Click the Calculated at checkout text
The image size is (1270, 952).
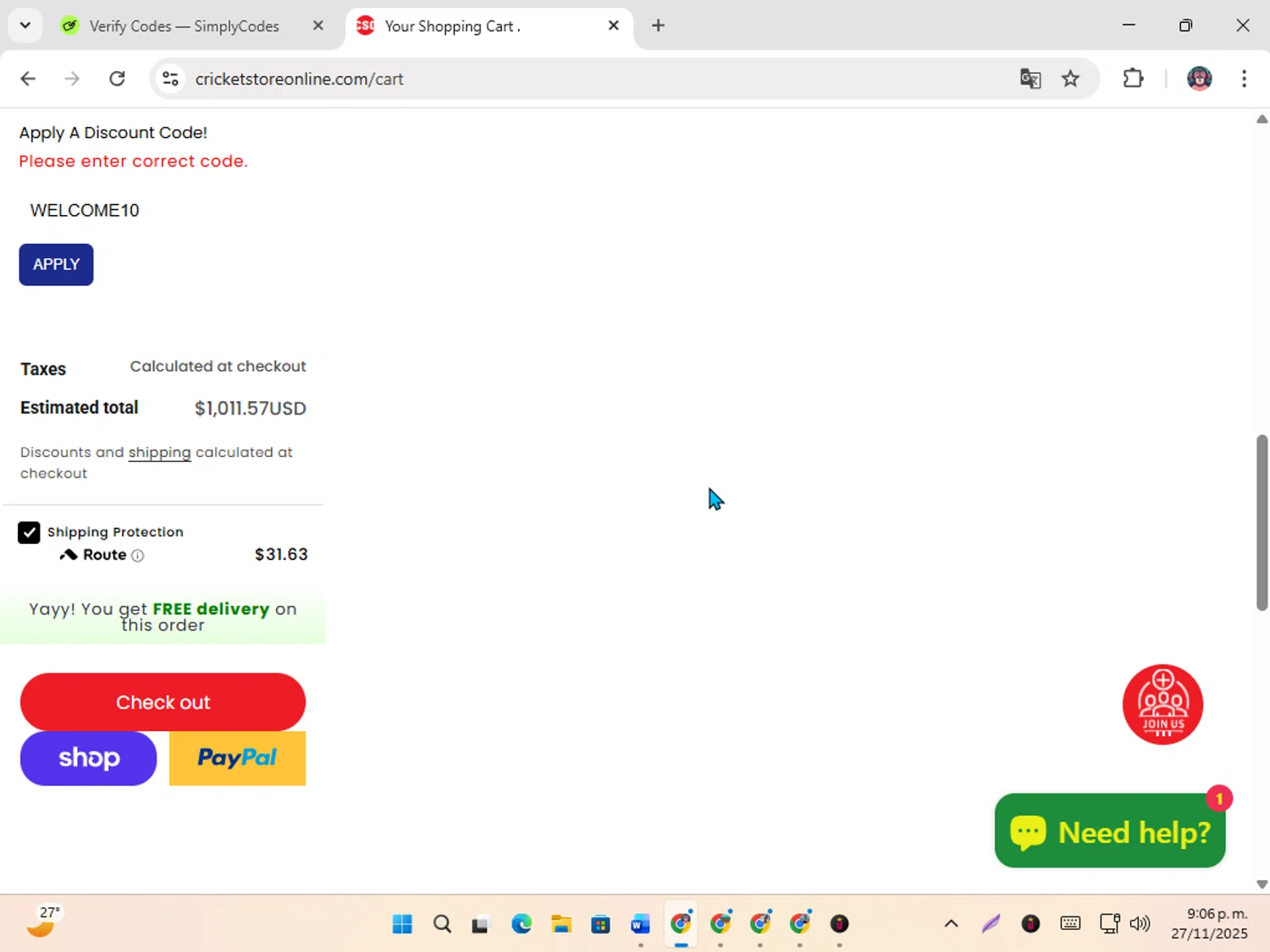(x=218, y=366)
